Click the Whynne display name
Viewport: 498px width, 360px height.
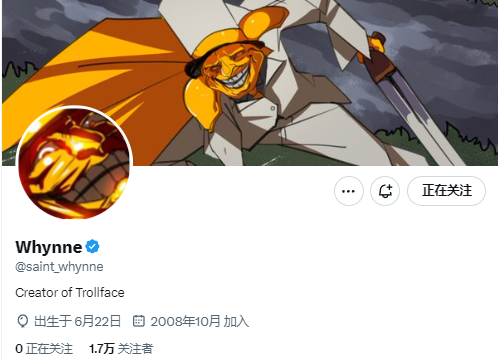[49, 247]
